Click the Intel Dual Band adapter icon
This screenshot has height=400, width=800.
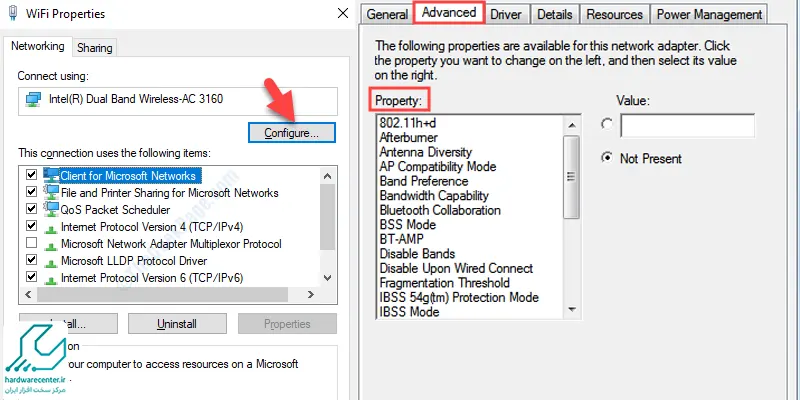point(34,99)
